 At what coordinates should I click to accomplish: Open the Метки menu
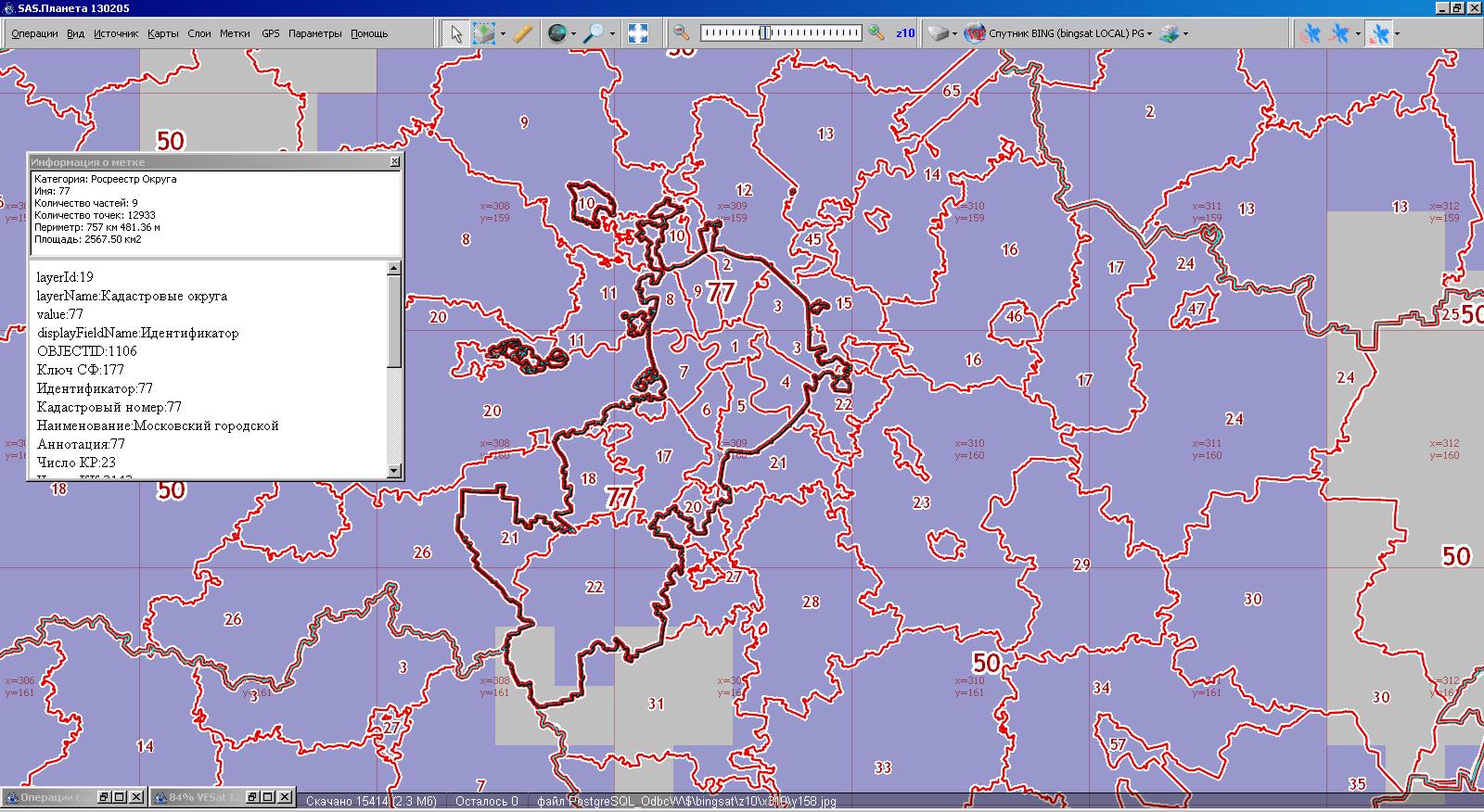pyautogui.click(x=235, y=33)
